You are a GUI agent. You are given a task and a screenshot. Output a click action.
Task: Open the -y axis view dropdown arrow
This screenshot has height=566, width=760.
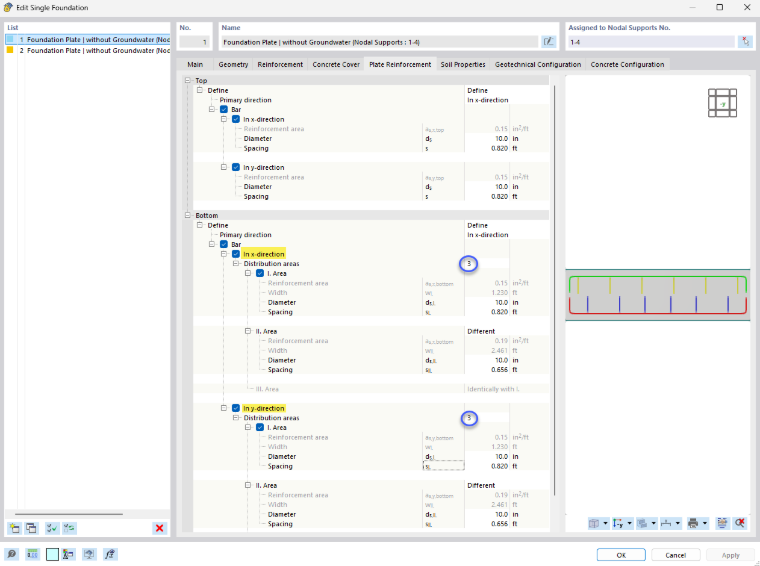pyautogui.click(x=630, y=523)
